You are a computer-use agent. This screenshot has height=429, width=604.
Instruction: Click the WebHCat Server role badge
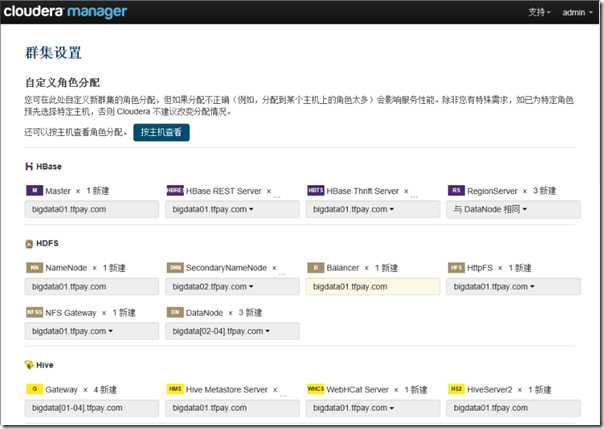pos(315,389)
